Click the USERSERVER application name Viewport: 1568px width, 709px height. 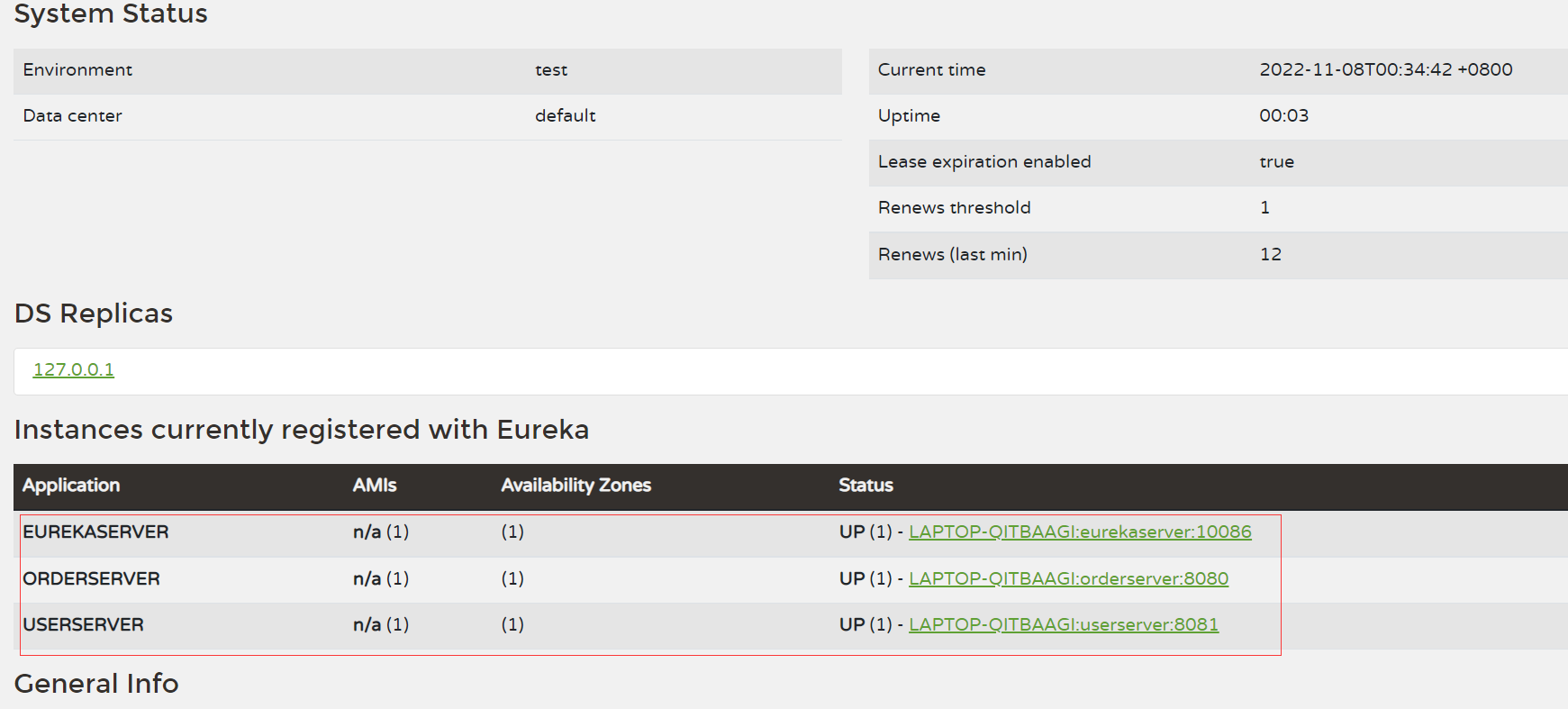point(83,624)
